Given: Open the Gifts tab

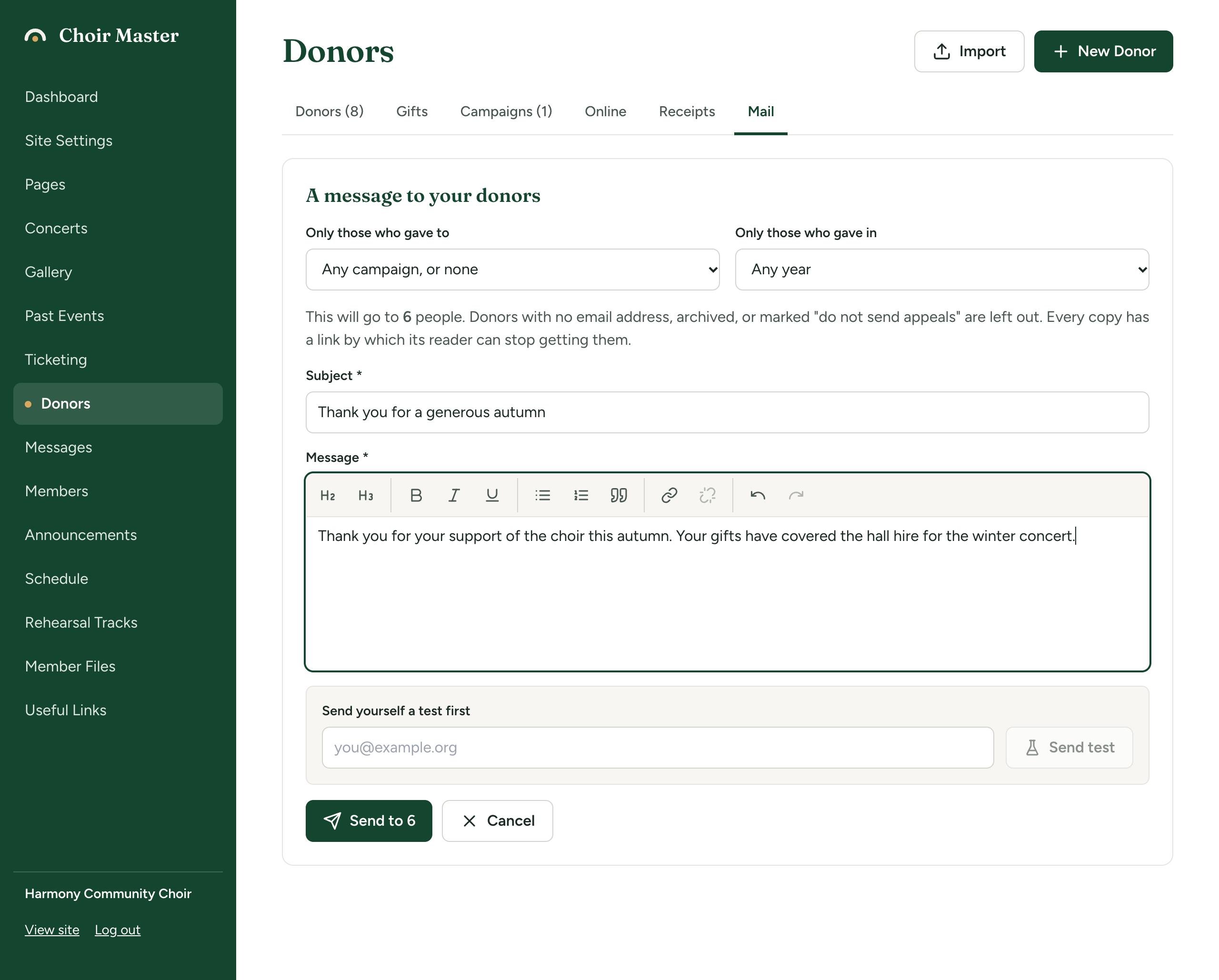Looking at the screenshot, I should coord(412,111).
